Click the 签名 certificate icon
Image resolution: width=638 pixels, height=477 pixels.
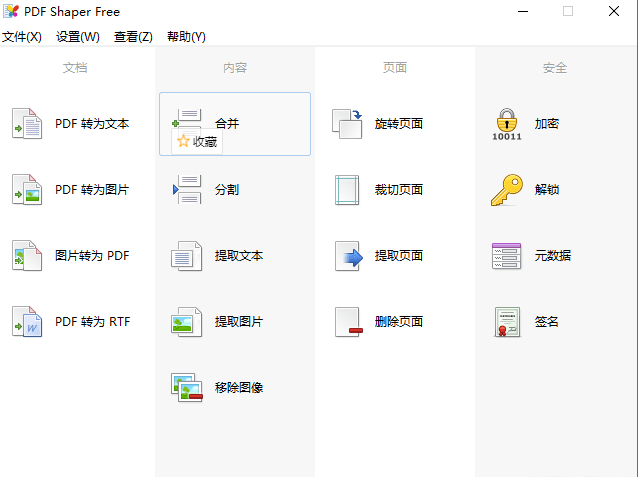[507, 322]
